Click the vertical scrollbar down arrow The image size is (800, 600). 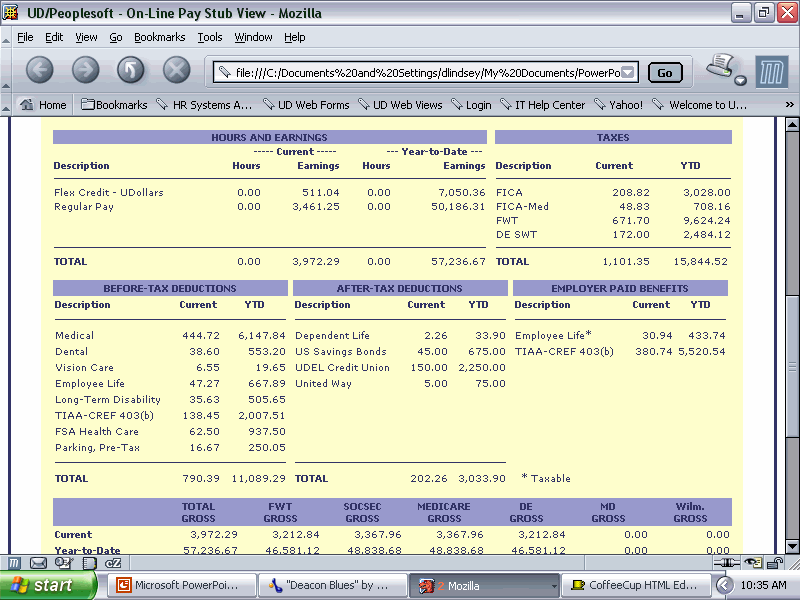pyautogui.click(x=791, y=546)
